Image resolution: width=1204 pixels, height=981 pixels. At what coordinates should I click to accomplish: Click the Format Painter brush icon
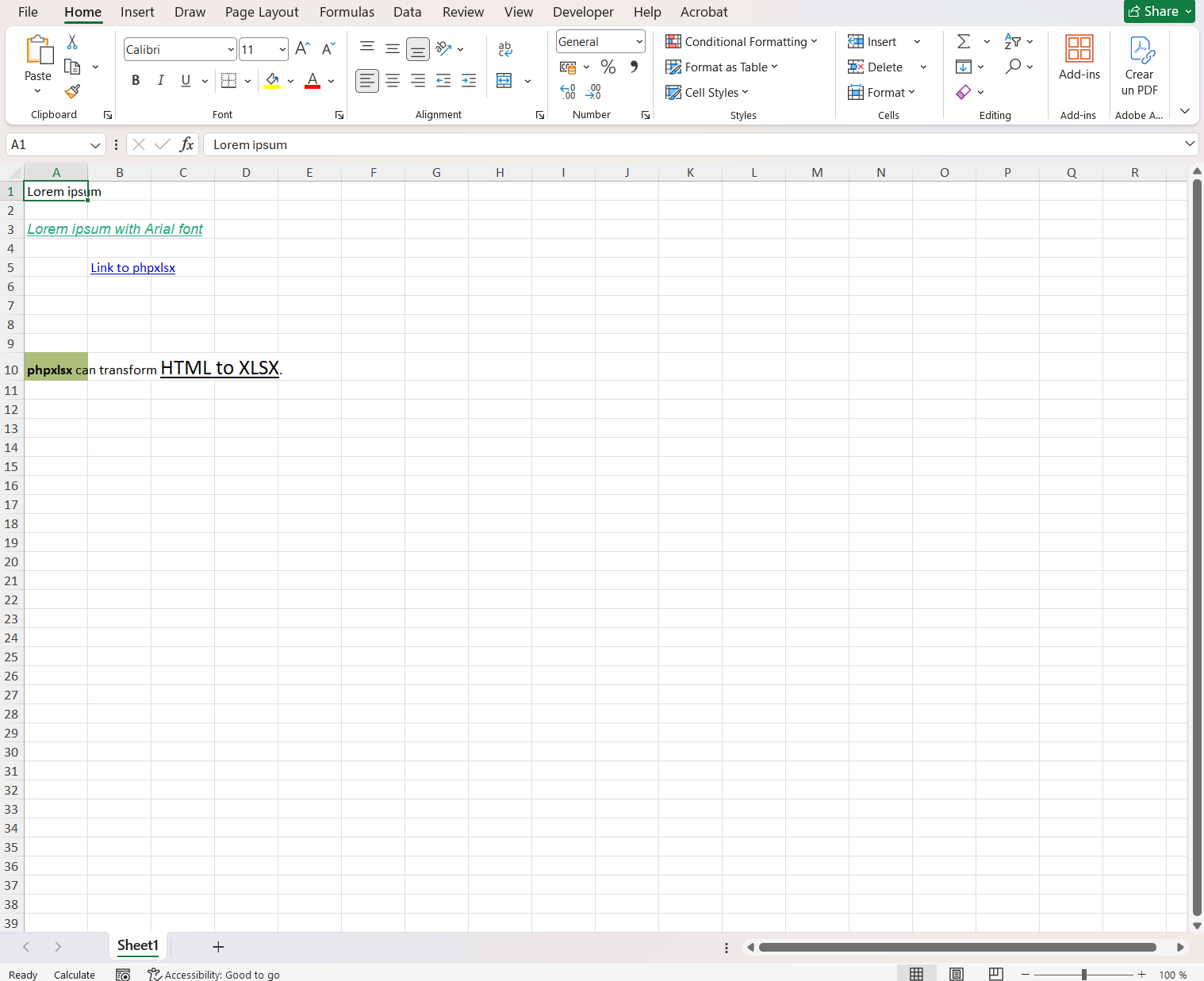pos(72,92)
